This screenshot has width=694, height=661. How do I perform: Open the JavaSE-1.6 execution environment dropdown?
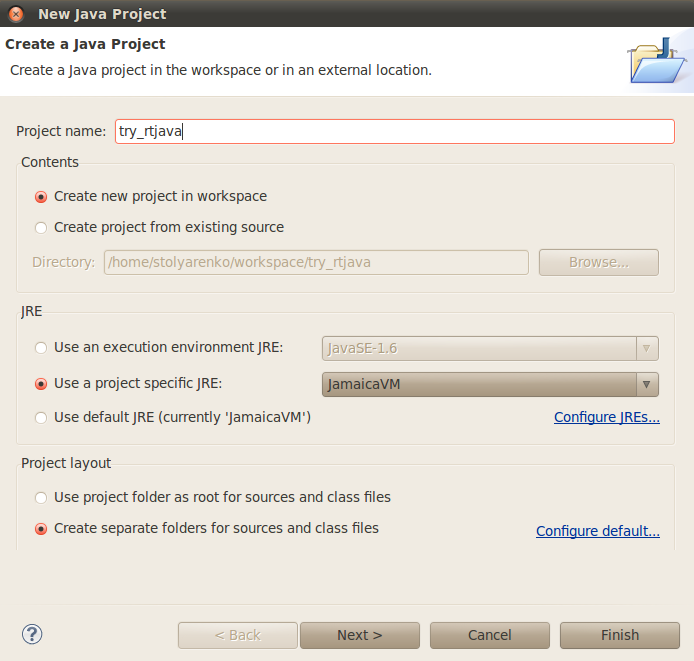click(x=490, y=348)
